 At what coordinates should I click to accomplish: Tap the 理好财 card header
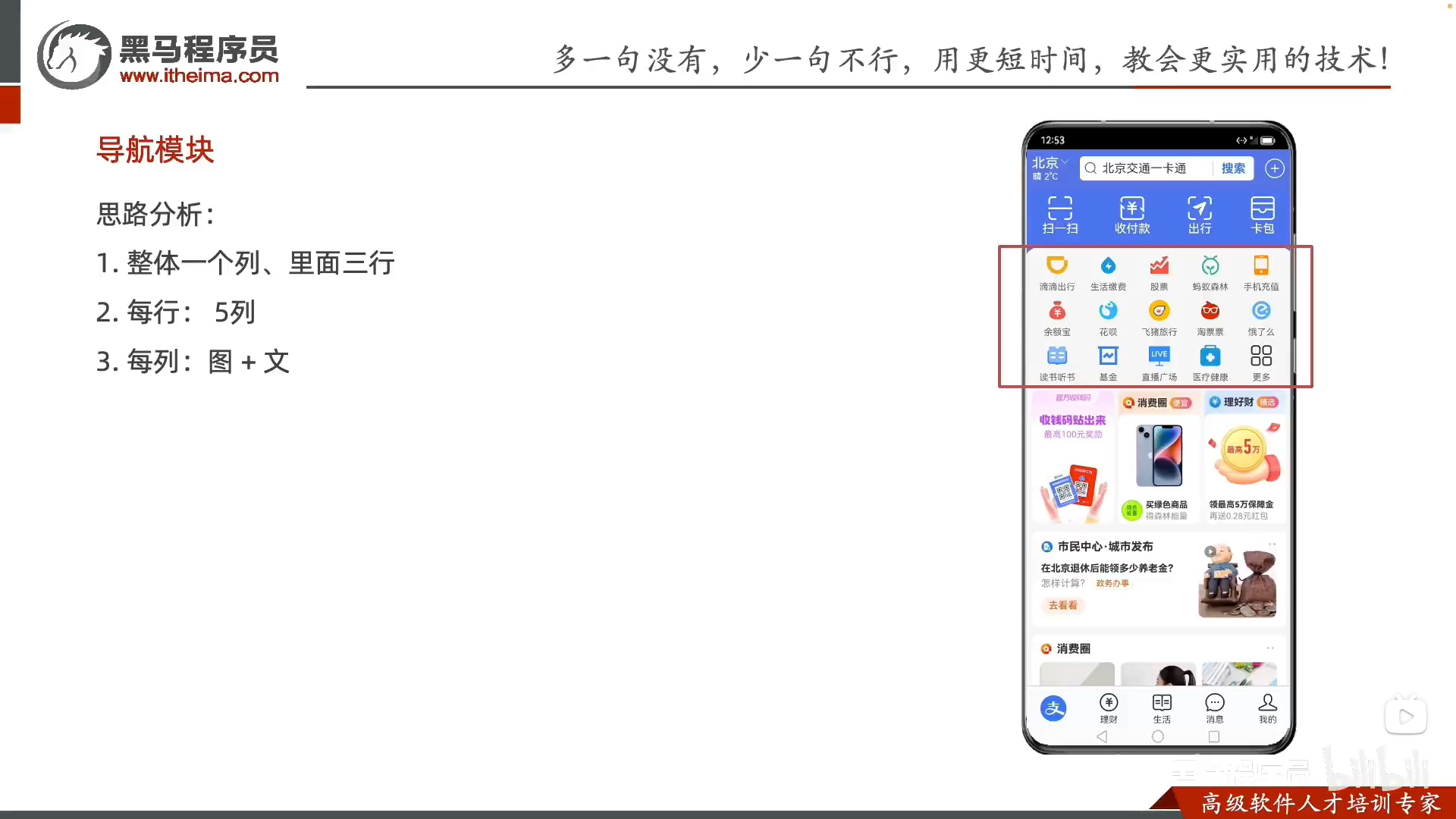[x=1244, y=402]
